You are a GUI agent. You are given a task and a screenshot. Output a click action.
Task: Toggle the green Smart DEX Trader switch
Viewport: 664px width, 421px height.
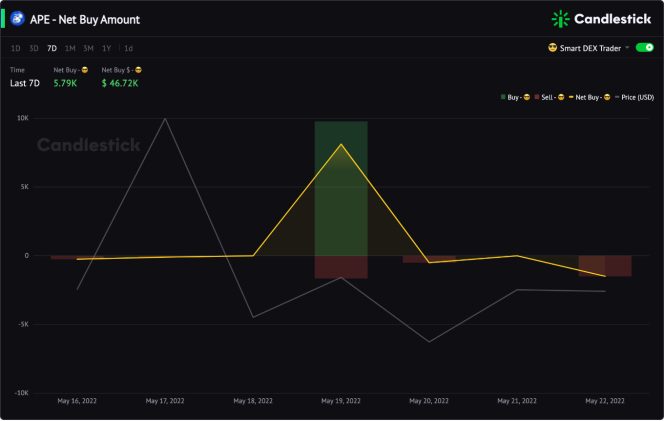tap(645, 47)
